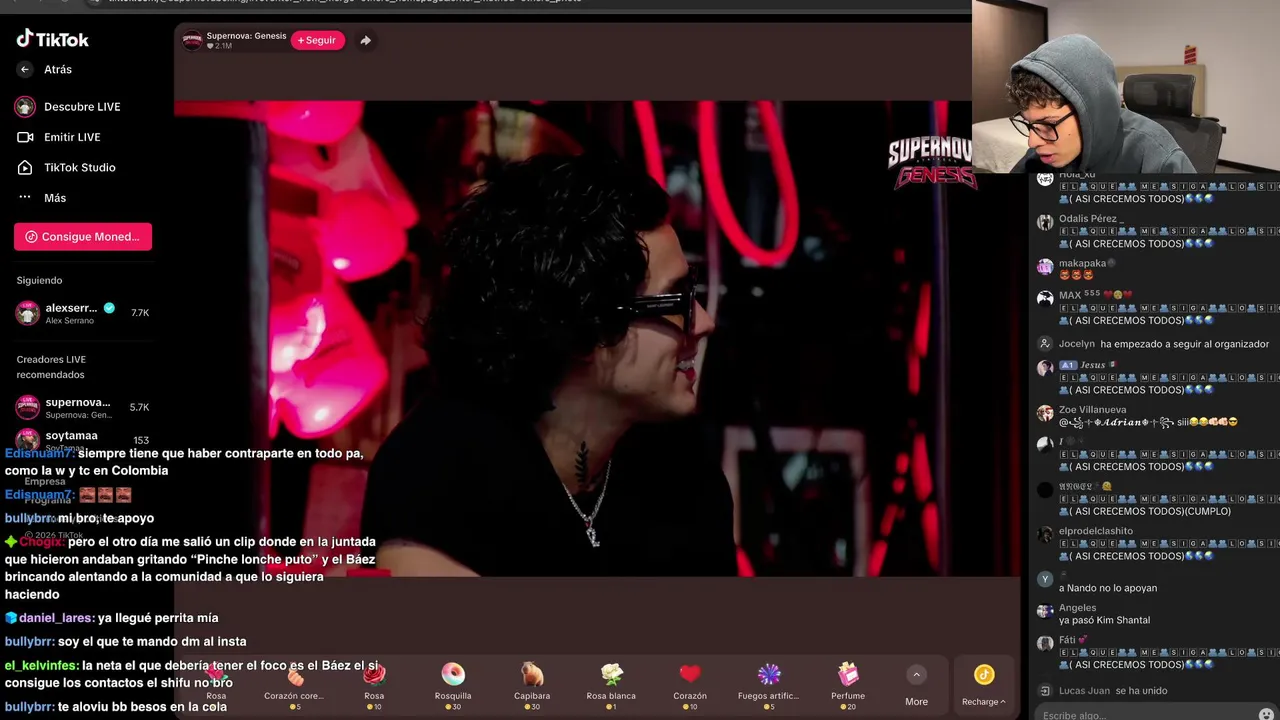This screenshot has height=720, width=1280.
Task: Click elprodelclashito's chat avatar
Action: [x=1045, y=534]
